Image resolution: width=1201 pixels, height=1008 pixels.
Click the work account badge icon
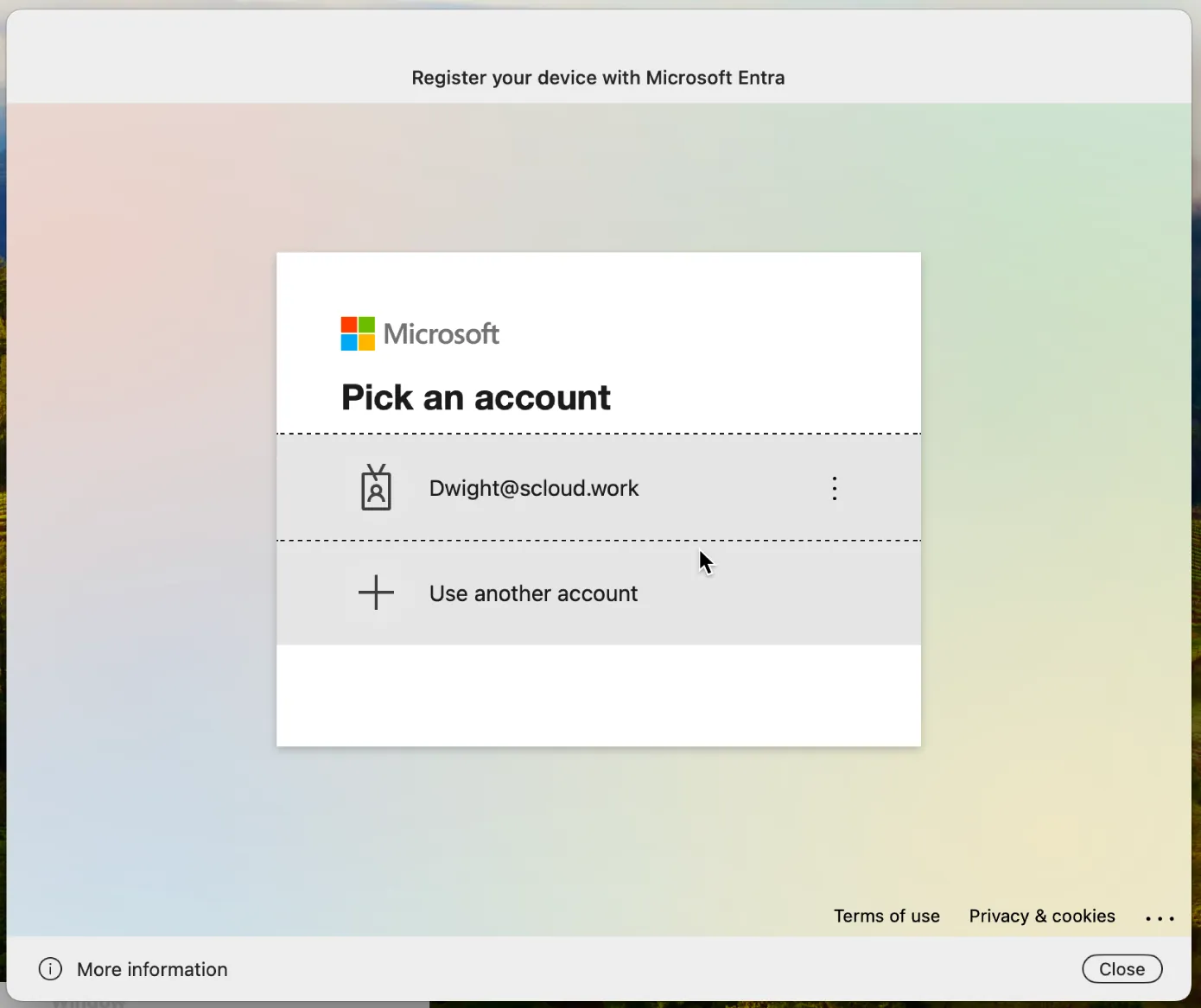[x=376, y=487]
